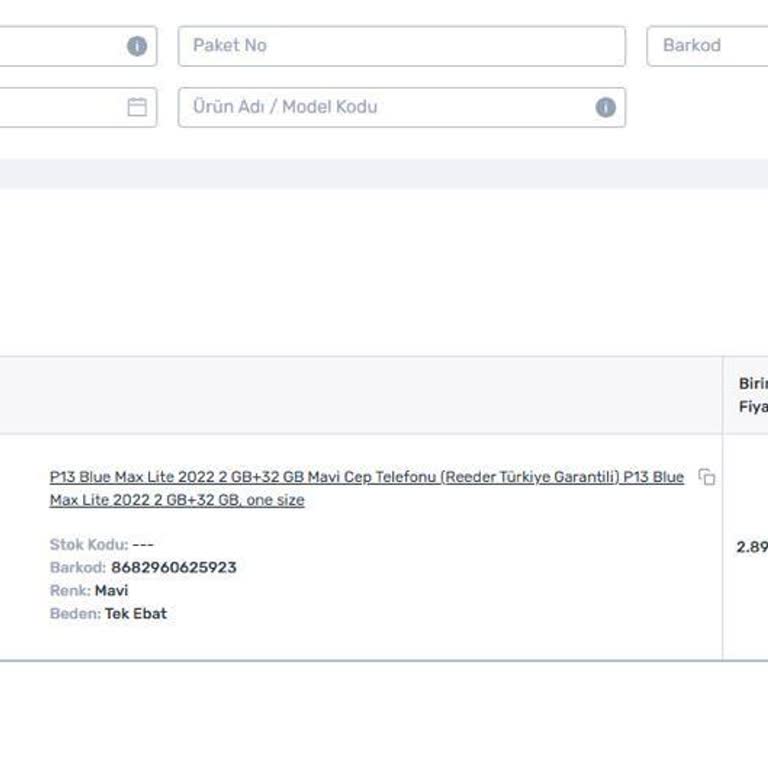
Task: Click info icon left of Paket No
Action: click(x=137, y=46)
